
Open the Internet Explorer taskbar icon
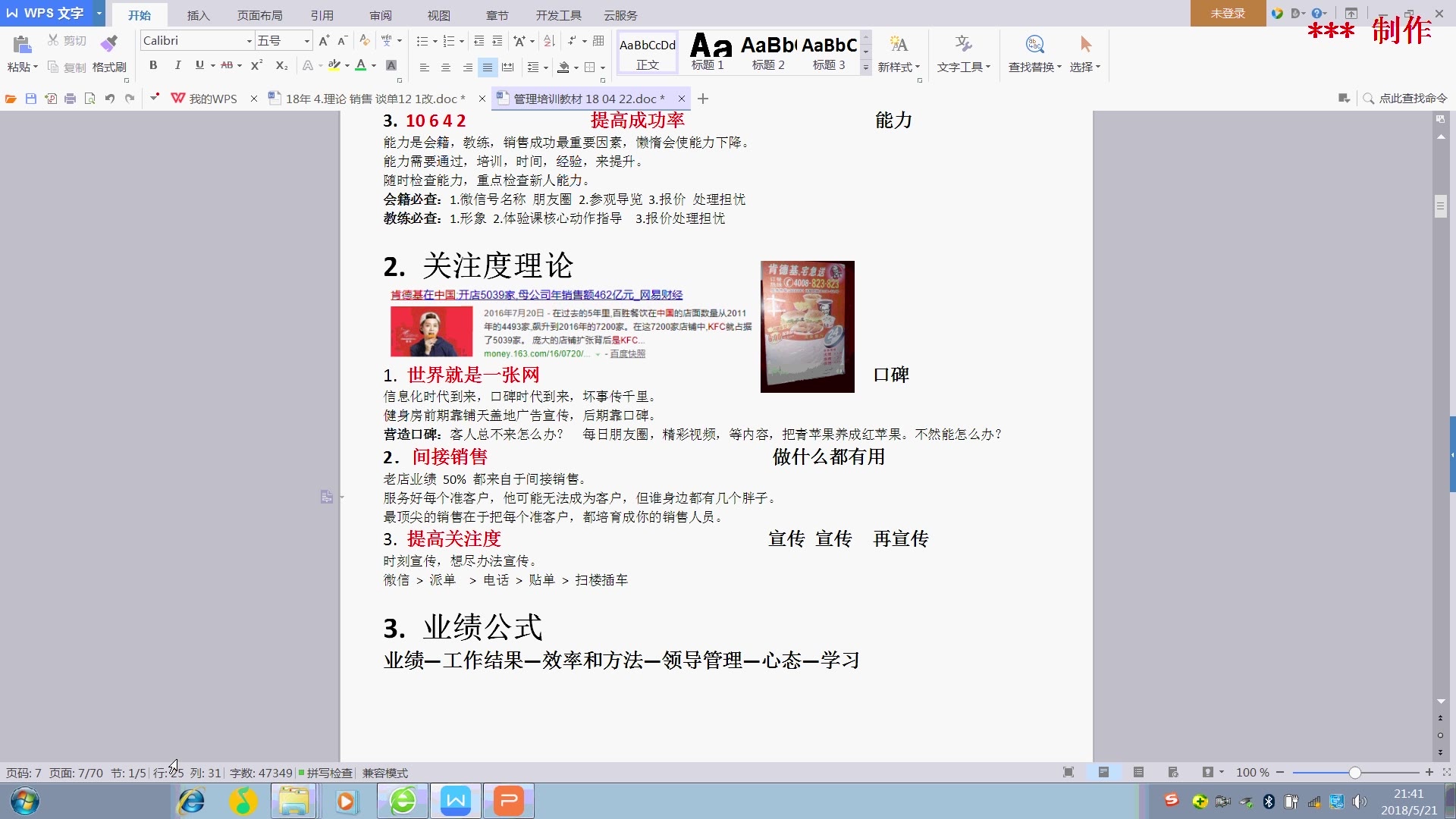coord(191,801)
